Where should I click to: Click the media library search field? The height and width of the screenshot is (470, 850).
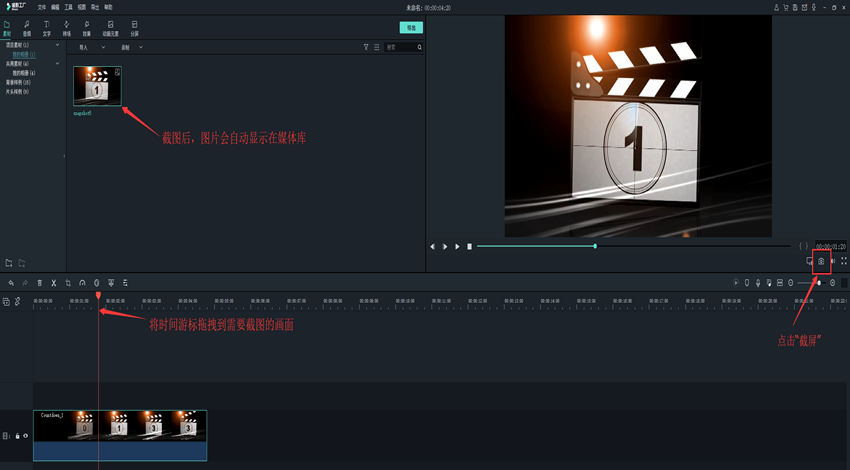(403, 48)
